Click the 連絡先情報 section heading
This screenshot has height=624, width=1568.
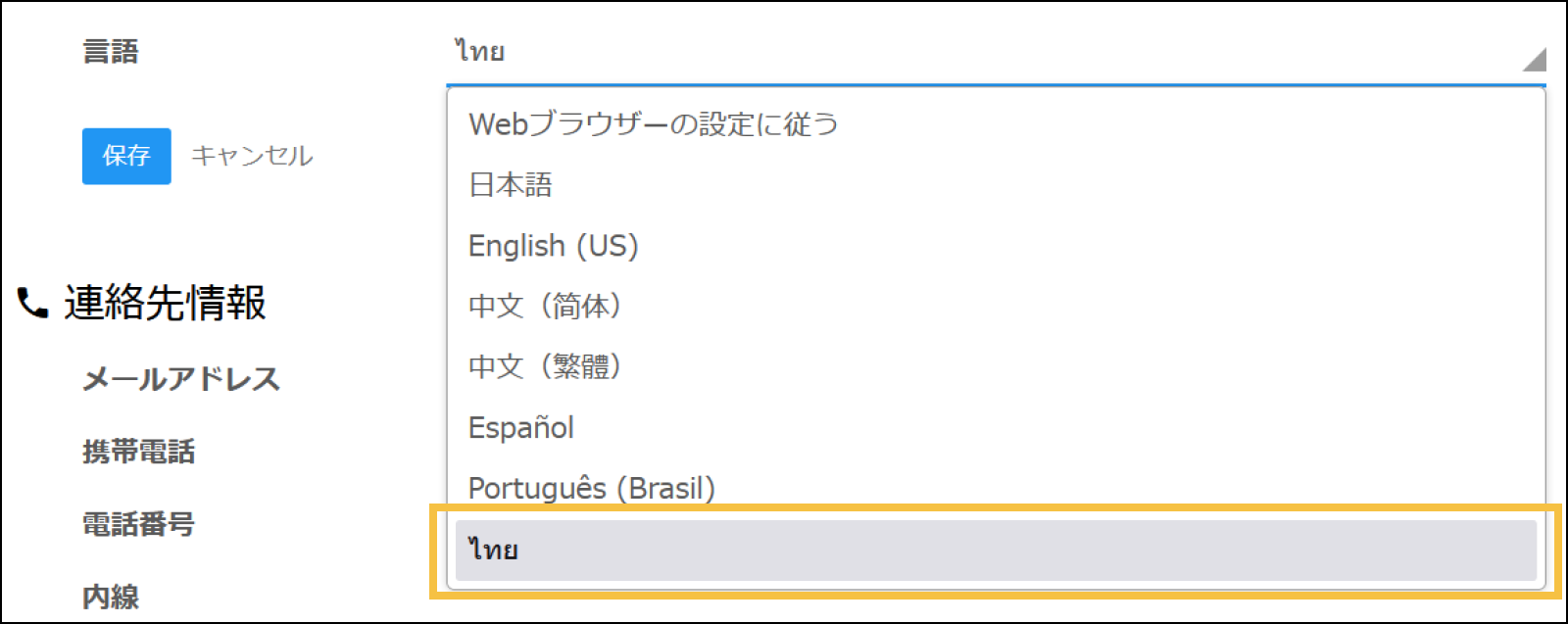tap(165, 304)
